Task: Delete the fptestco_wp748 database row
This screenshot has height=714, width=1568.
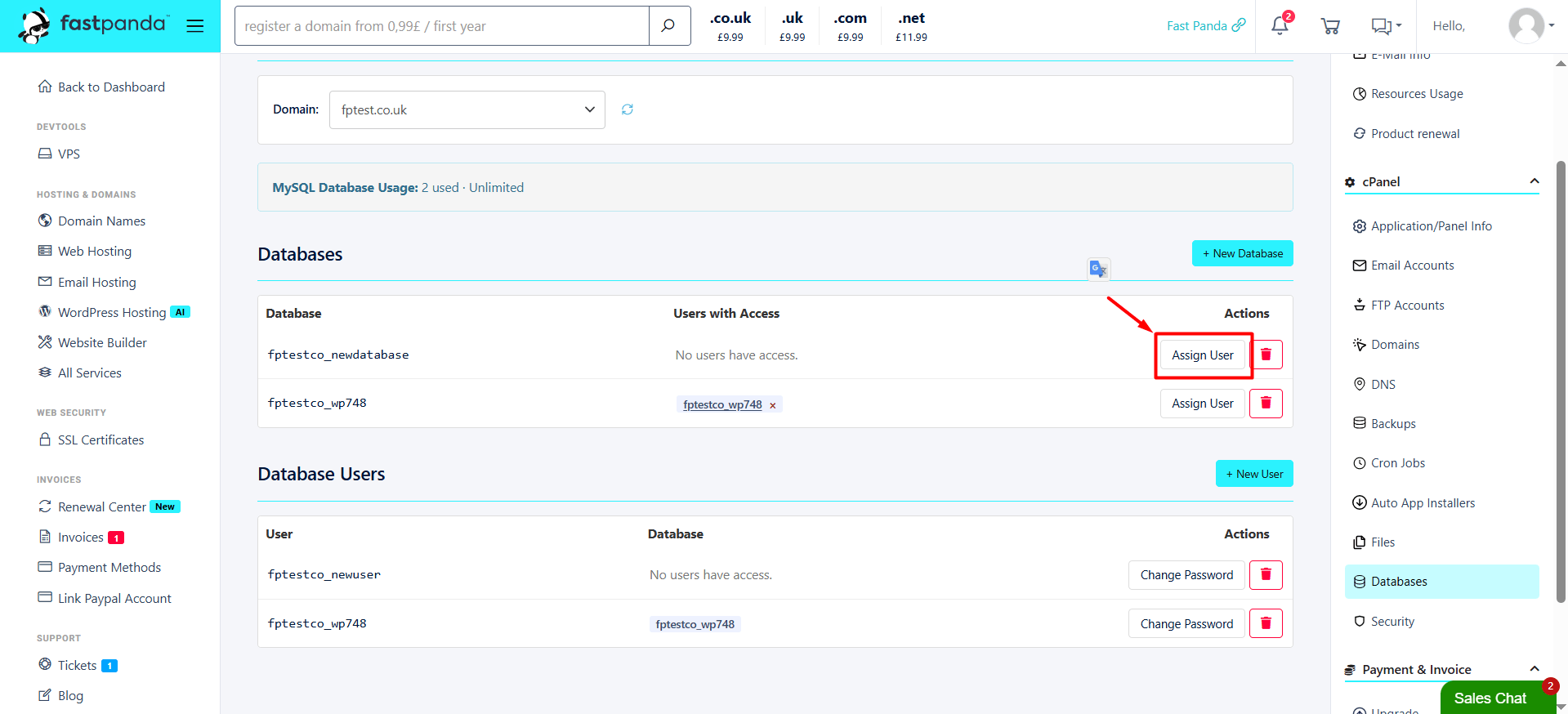Action: pos(1266,404)
